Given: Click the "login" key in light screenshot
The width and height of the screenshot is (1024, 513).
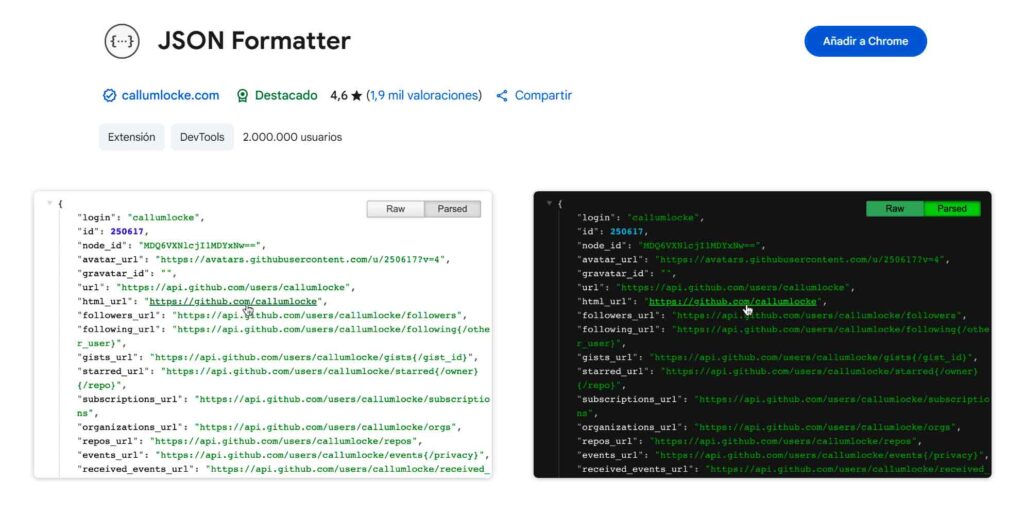Looking at the screenshot, I should pyautogui.click(x=97, y=217).
